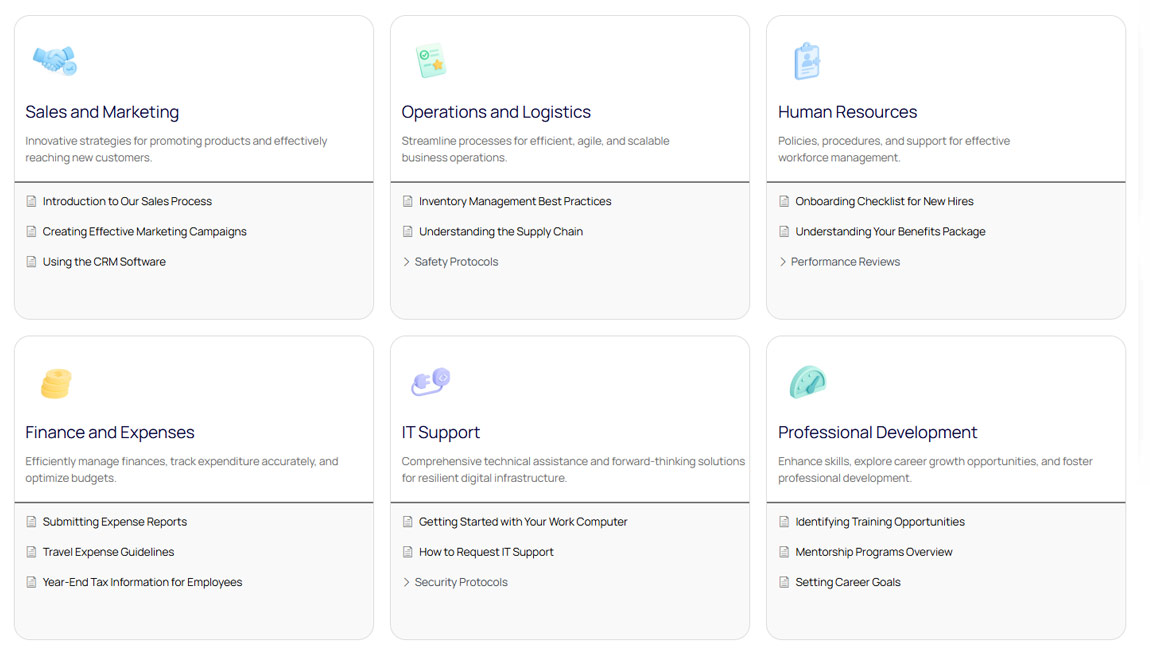
Task: Open Inventory Management Best Practices article
Action: point(515,201)
